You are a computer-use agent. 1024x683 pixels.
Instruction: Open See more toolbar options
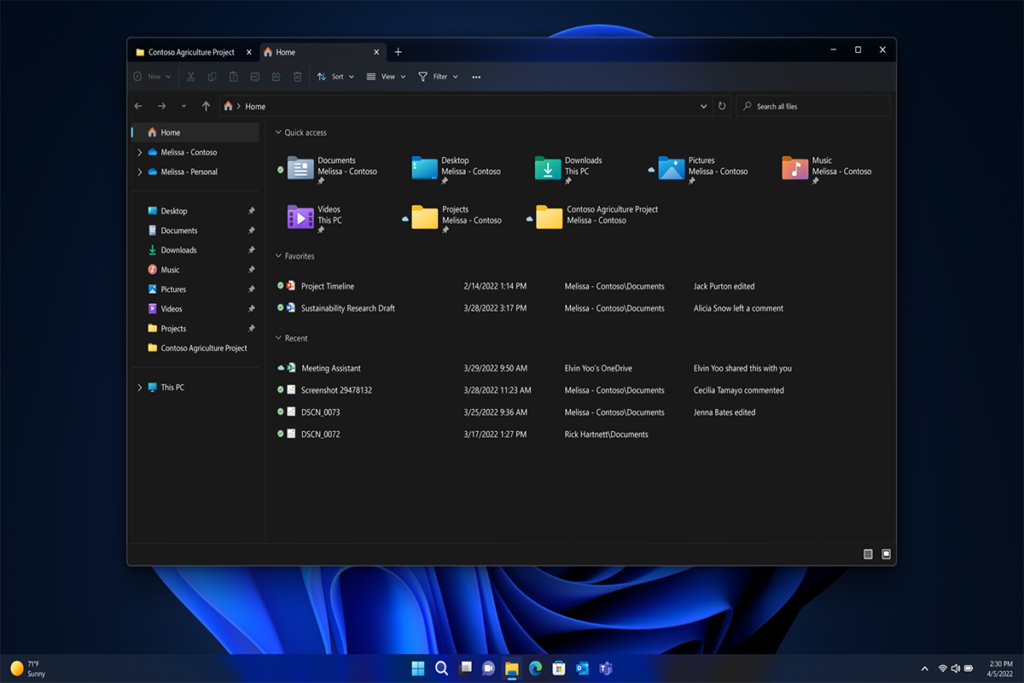pyautogui.click(x=477, y=76)
